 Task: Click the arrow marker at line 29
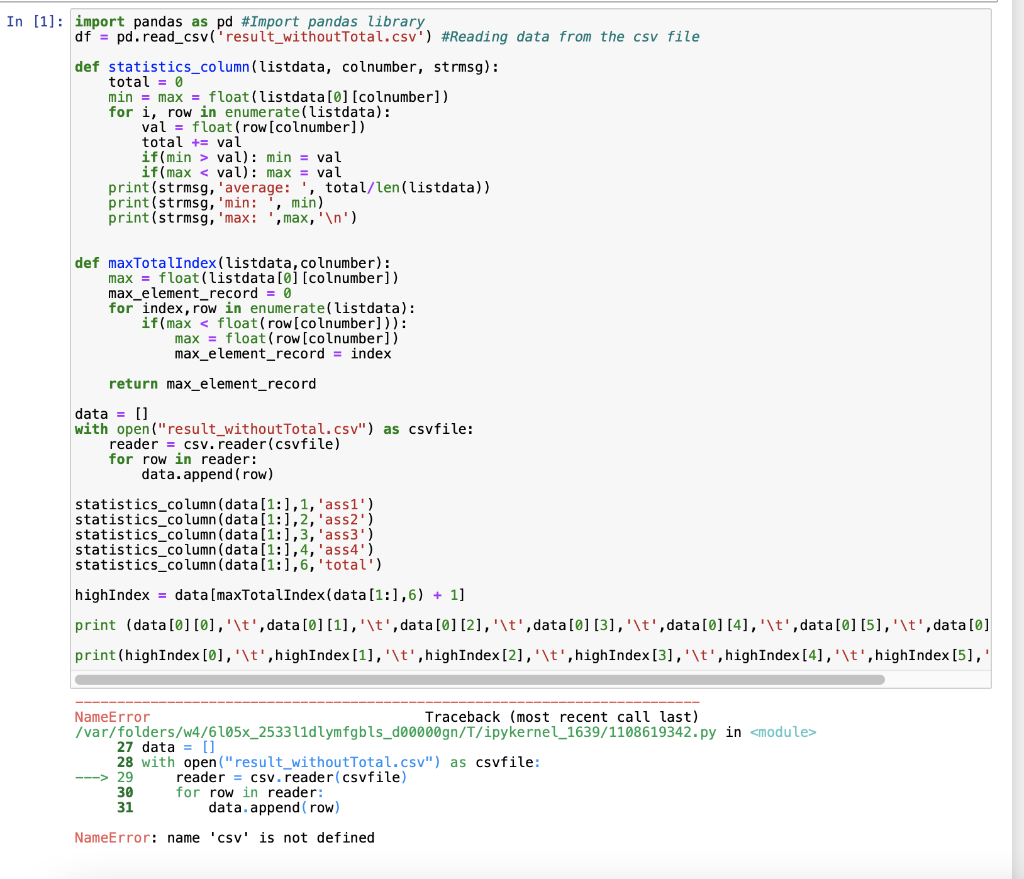(x=90, y=777)
